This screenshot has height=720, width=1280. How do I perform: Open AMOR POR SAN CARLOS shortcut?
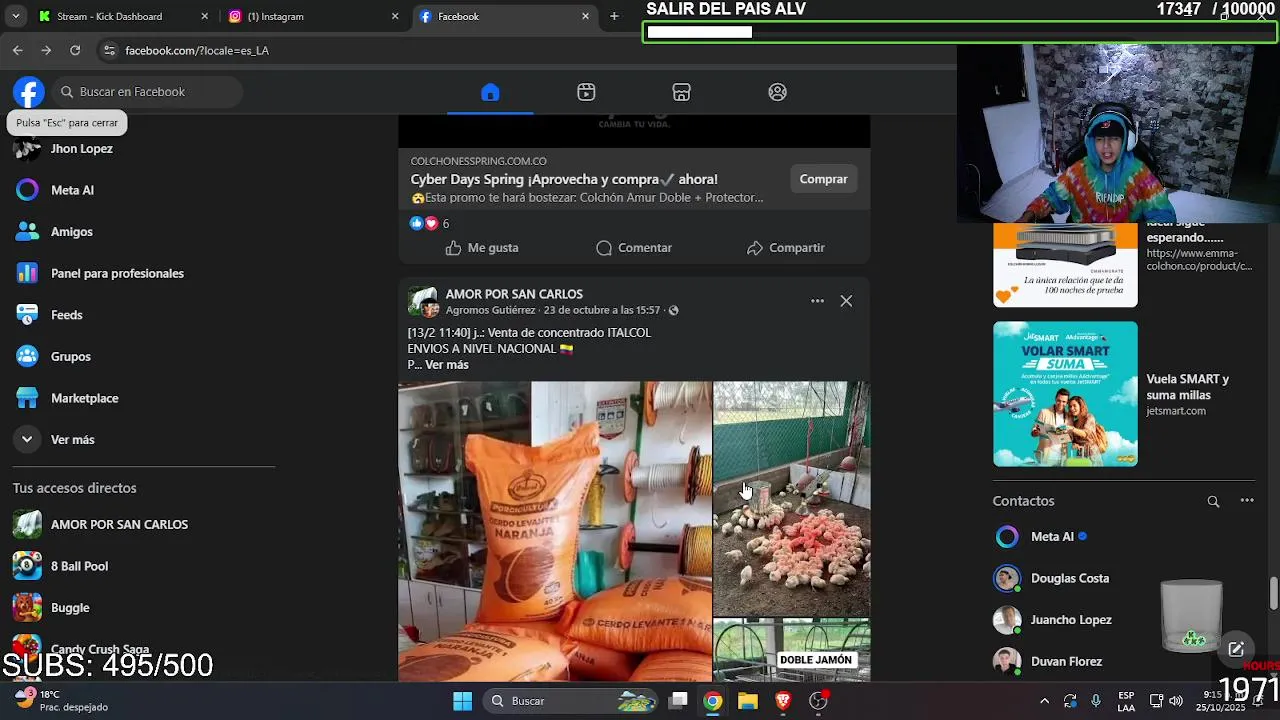tap(119, 524)
